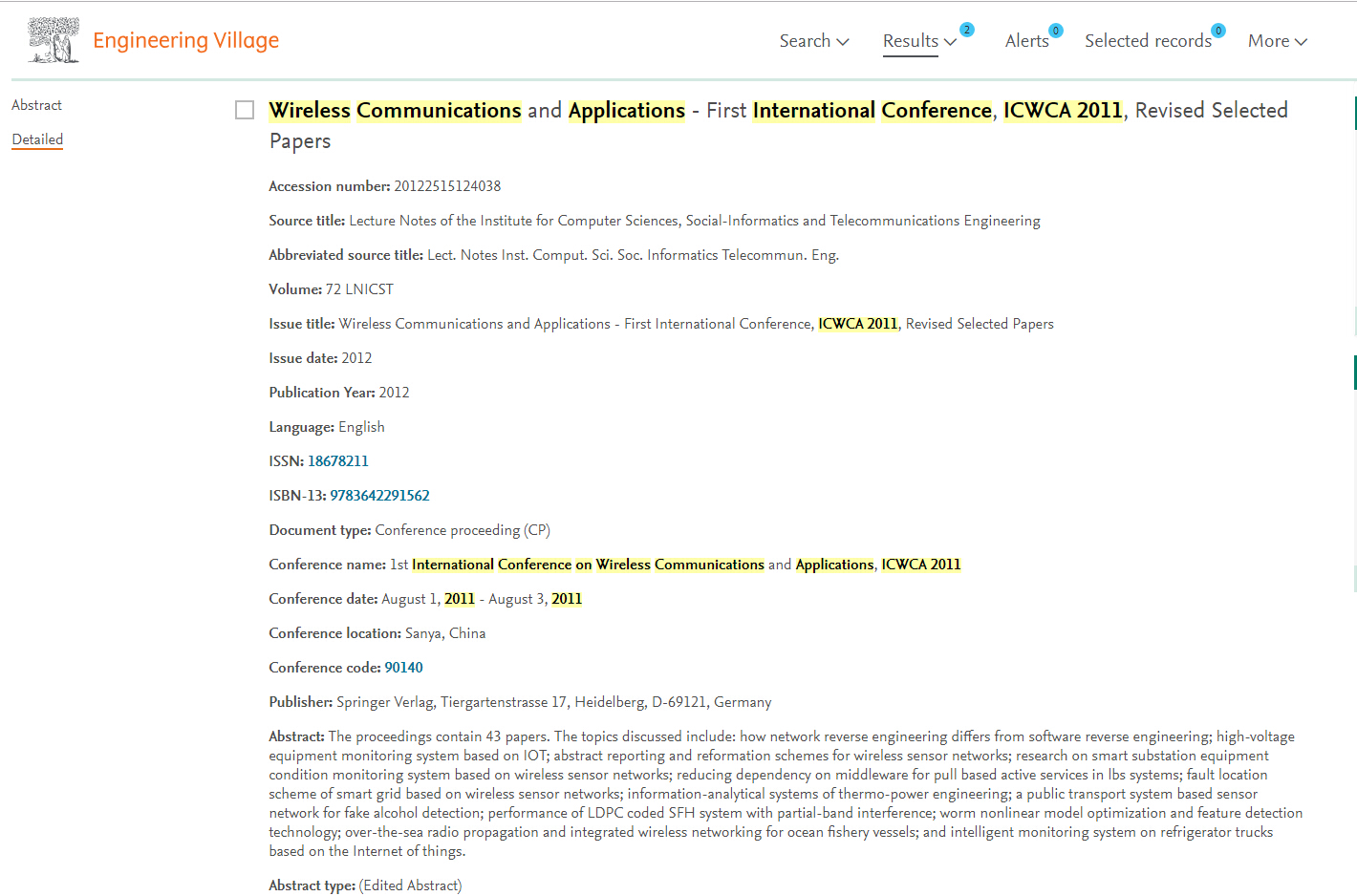The height and width of the screenshot is (896, 1357).
Task: Click the Conference location Sanya, China
Action: (x=445, y=633)
